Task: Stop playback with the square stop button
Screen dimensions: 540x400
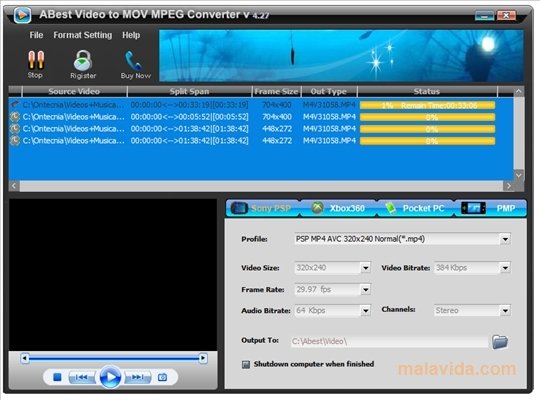Action: (x=57, y=377)
